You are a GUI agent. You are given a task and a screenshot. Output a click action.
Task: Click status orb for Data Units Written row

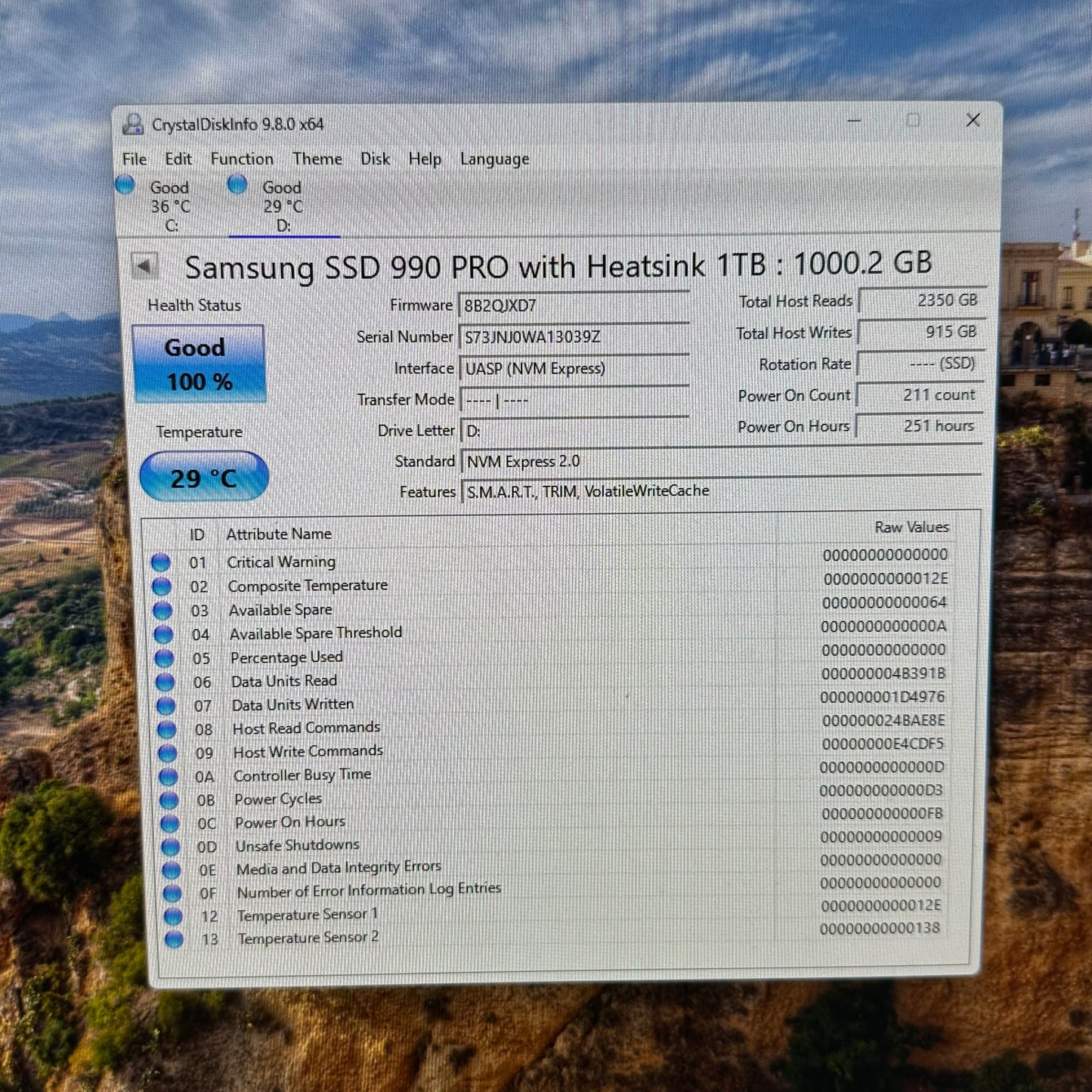(x=166, y=707)
